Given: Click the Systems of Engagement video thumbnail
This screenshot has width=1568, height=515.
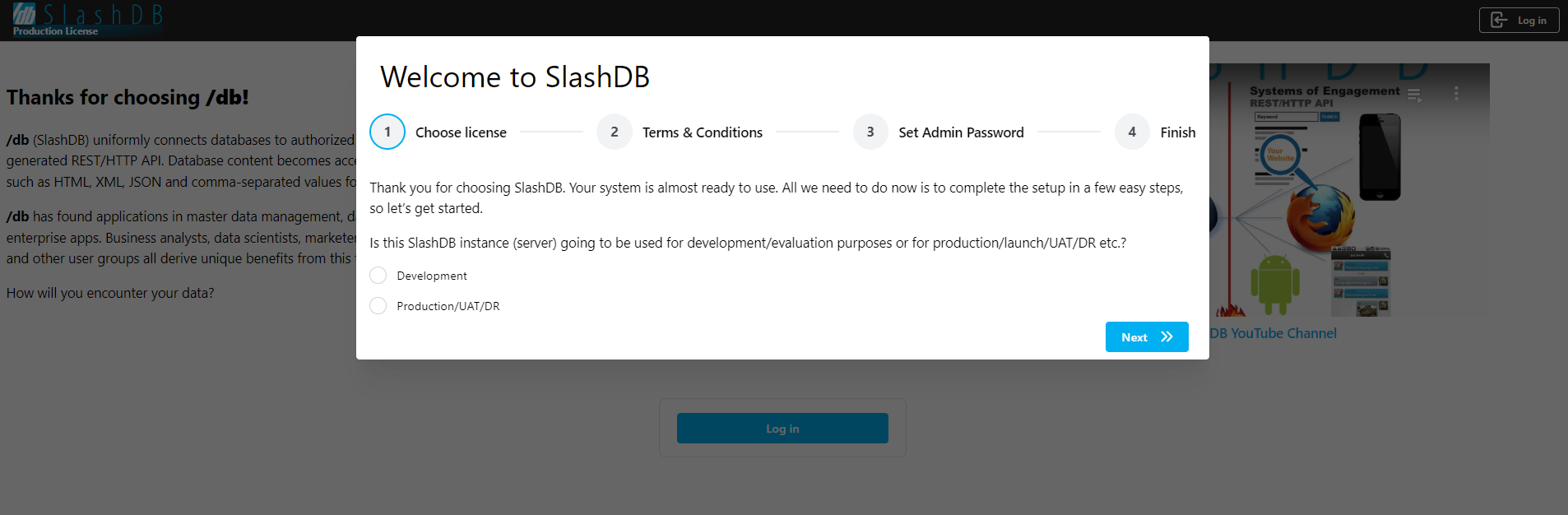Looking at the screenshot, I should pyautogui.click(x=1349, y=206).
